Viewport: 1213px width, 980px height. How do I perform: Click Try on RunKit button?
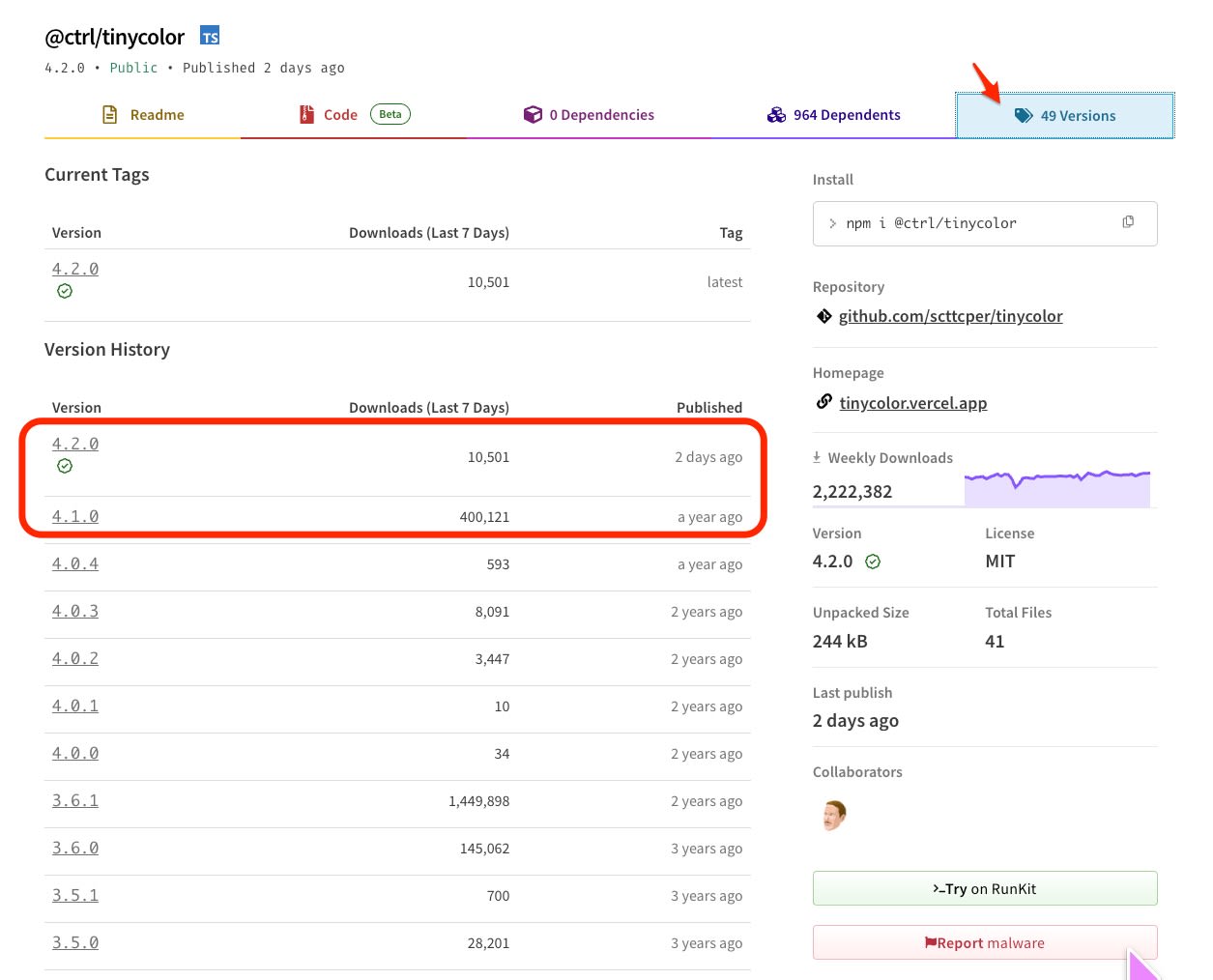[x=985, y=888]
